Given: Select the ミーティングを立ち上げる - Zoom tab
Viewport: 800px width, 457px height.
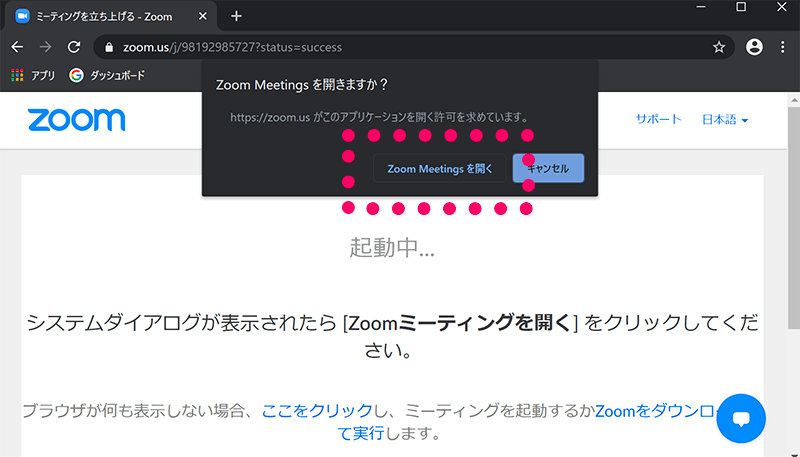Looking at the screenshot, I should click(110, 16).
